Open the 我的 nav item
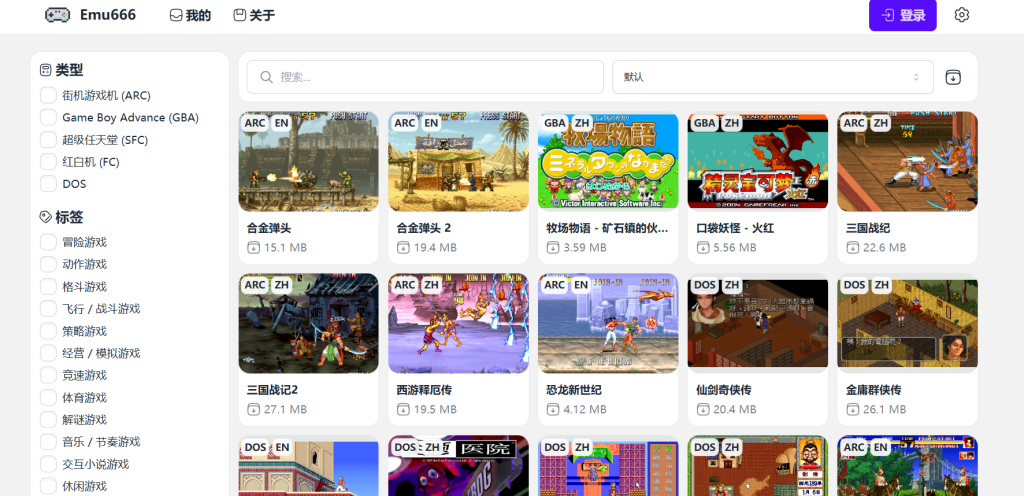Viewport: 1024px width, 496px height. click(x=190, y=15)
